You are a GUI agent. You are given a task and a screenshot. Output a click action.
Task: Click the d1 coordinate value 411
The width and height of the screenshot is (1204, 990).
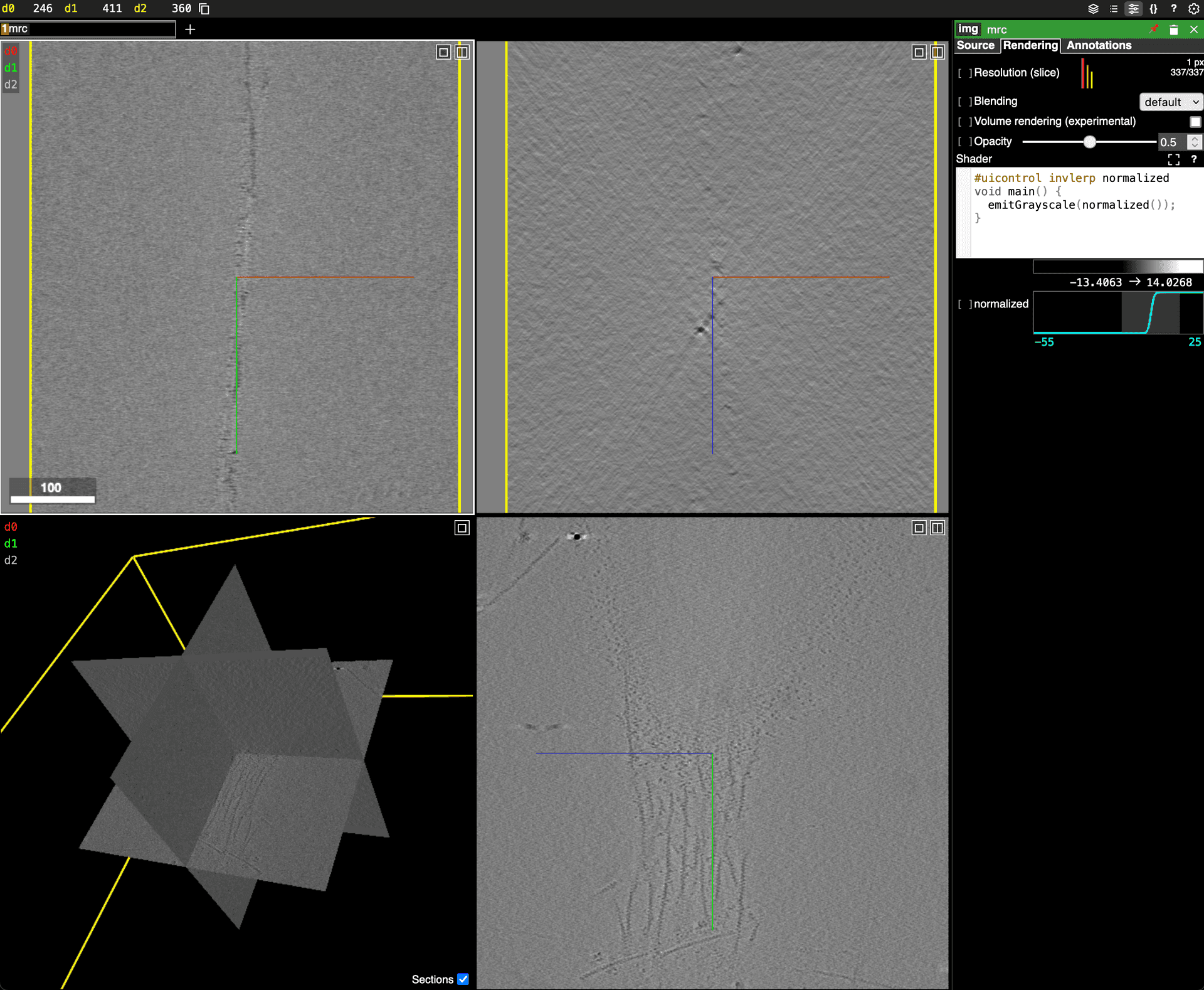112,8
